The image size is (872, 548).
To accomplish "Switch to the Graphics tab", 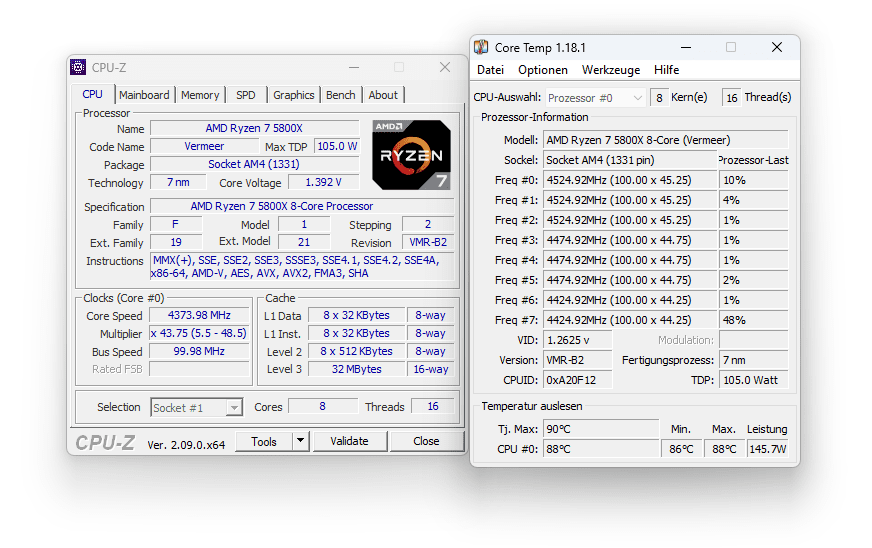I will pos(294,95).
